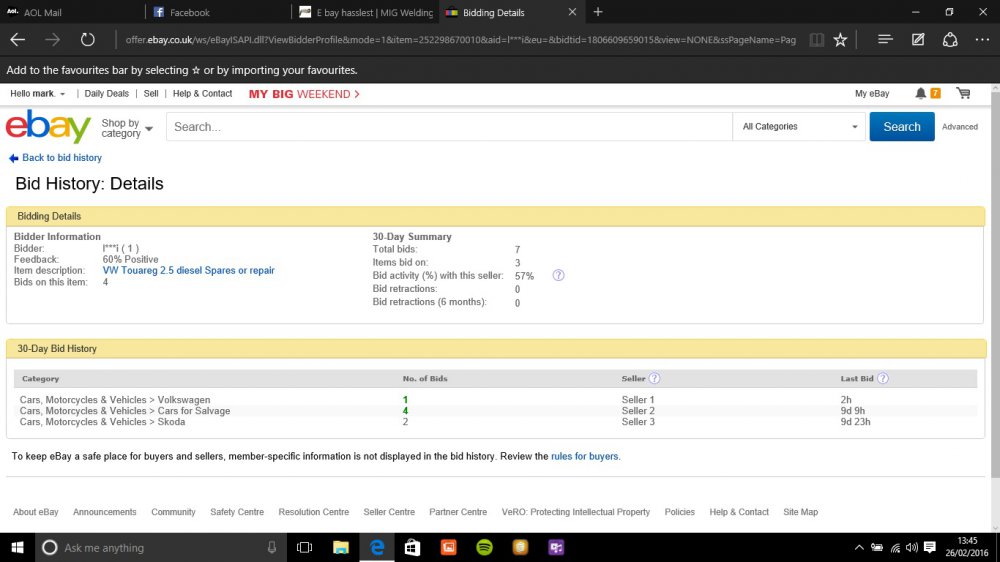Open the Edge Hub lines icon
Screen dimensions: 1000x562
pyautogui.click(x=885, y=40)
